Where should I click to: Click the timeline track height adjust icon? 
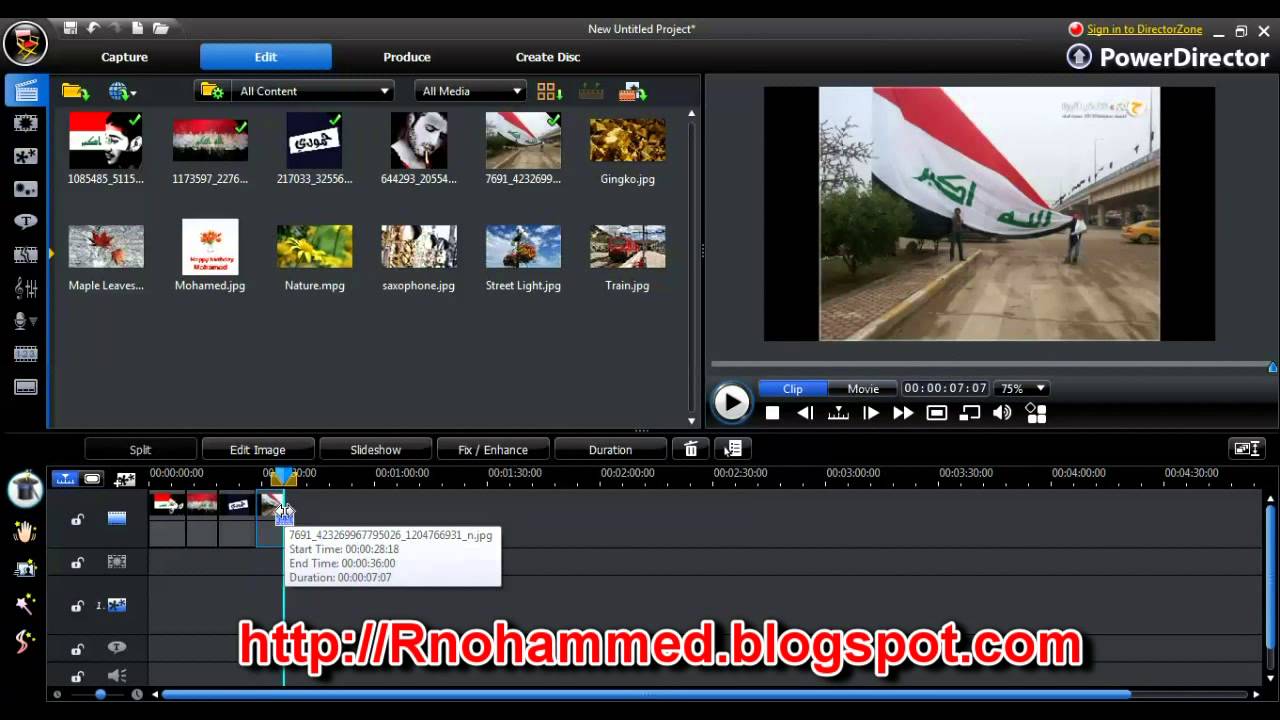tap(1247, 449)
